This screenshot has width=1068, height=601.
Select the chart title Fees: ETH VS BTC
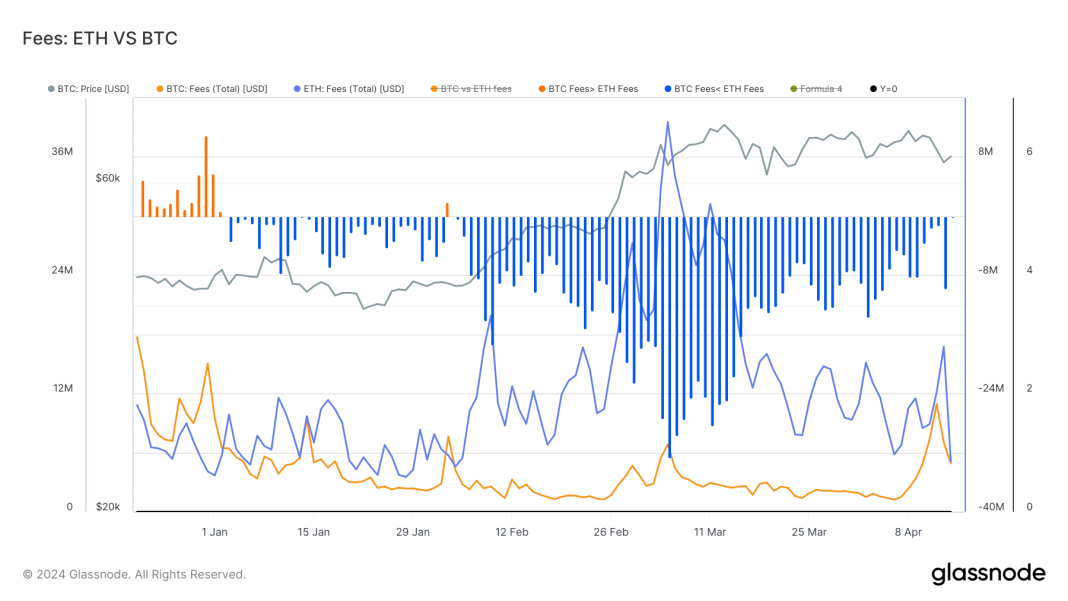click(x=98, y=38)
